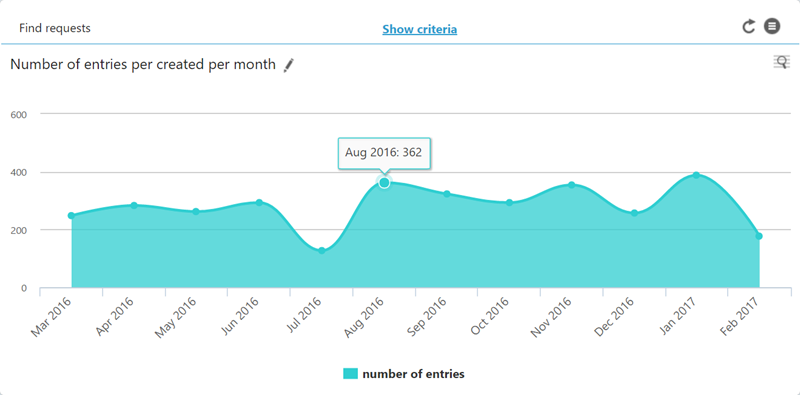
Task: Select the Aug 2016 data point
Action: tap(384, 182)
